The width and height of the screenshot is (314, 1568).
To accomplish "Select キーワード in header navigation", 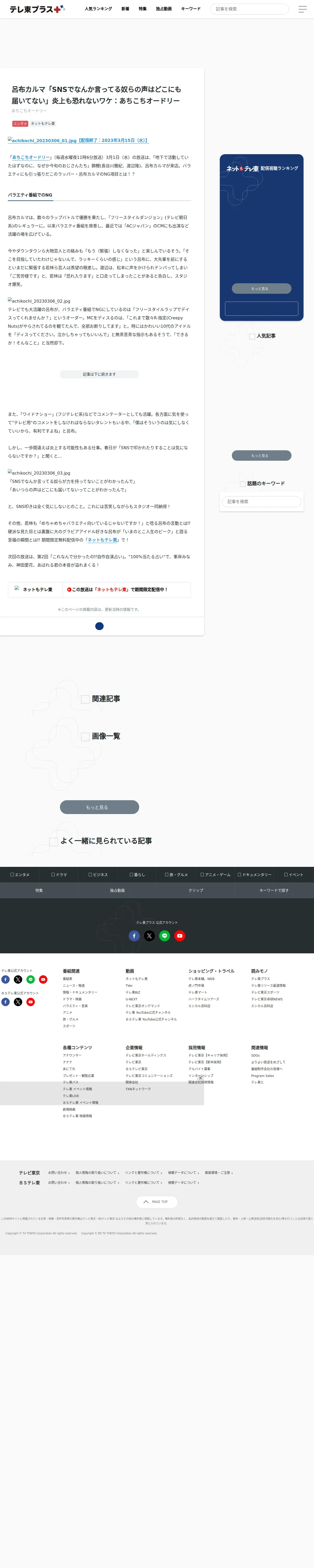I will 191,9.
